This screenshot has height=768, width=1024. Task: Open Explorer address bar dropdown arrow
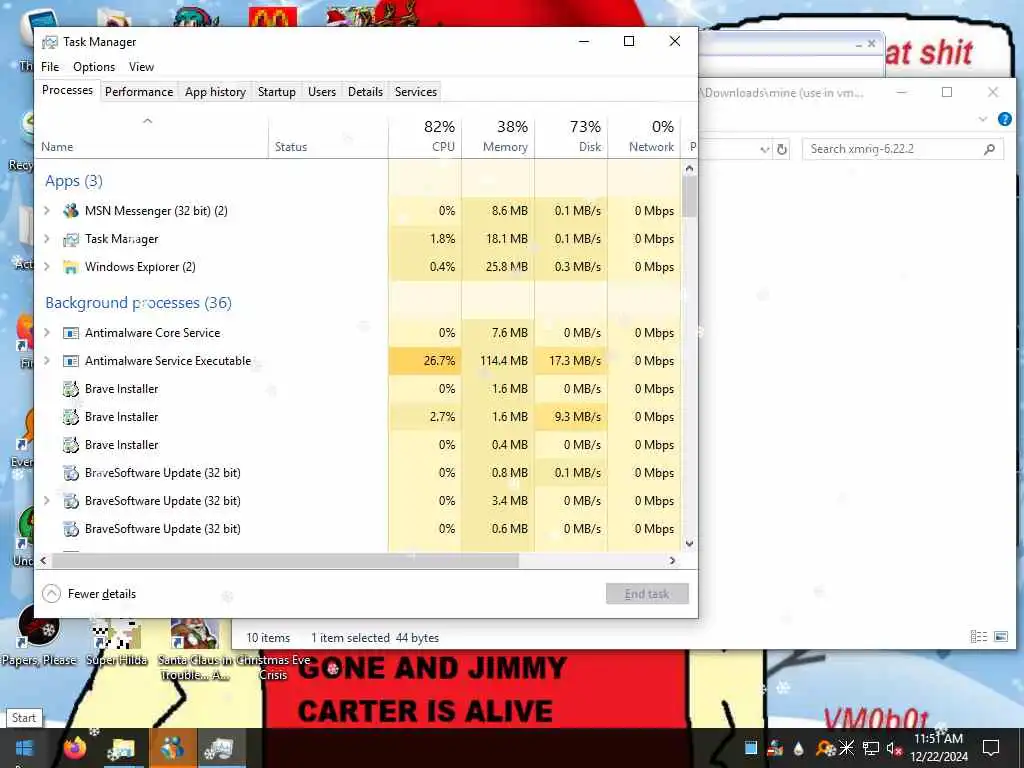coord(765,150)
